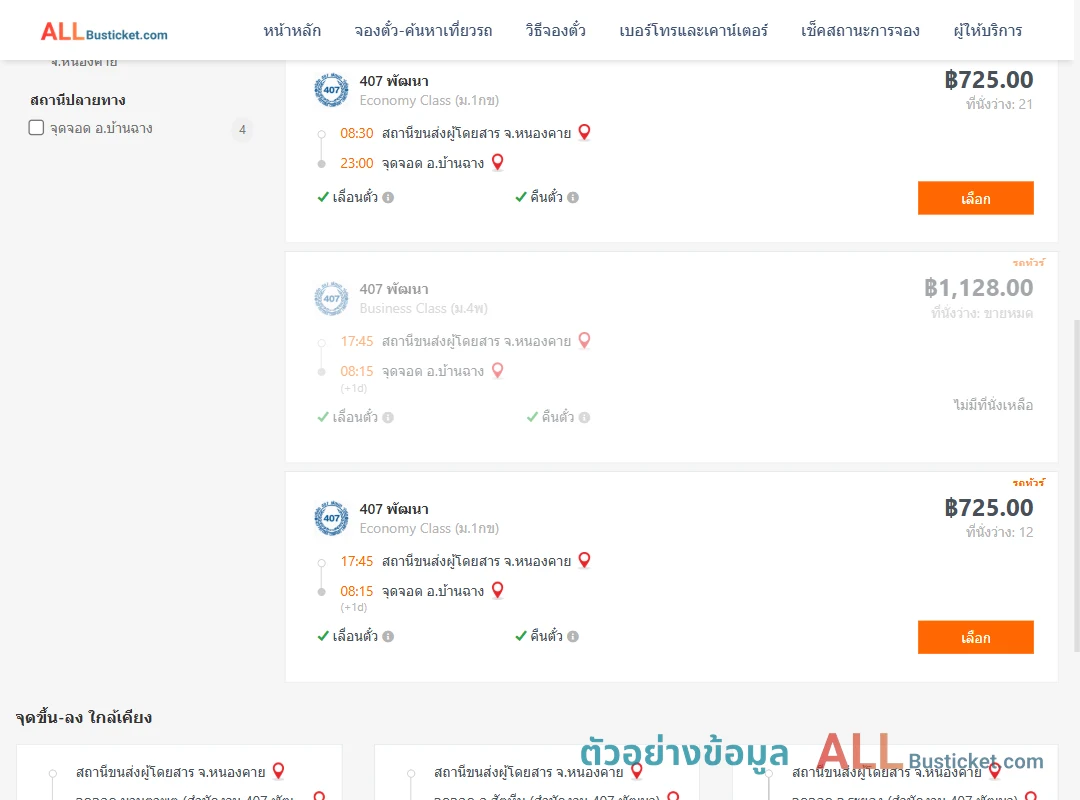Click the ที่นั่งว่าง: 12 seat count

click(x=999, y=533)
